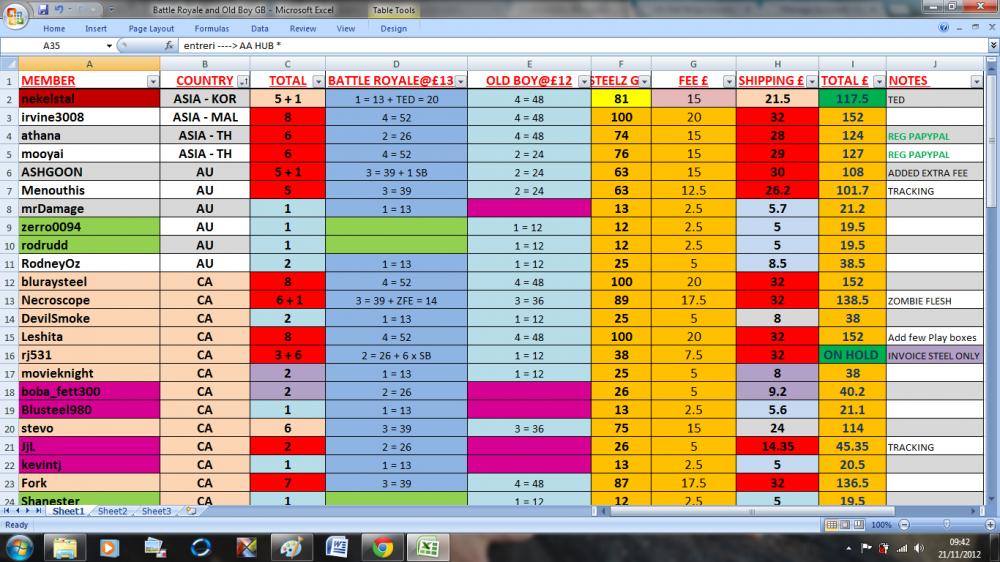Open Google Chrome from taskbar

tap(383, 547)
